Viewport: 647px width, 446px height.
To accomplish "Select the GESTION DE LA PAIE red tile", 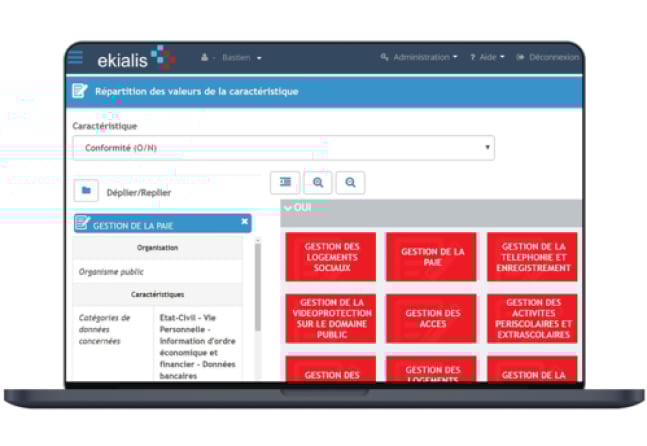I will (x=432, y=257).
